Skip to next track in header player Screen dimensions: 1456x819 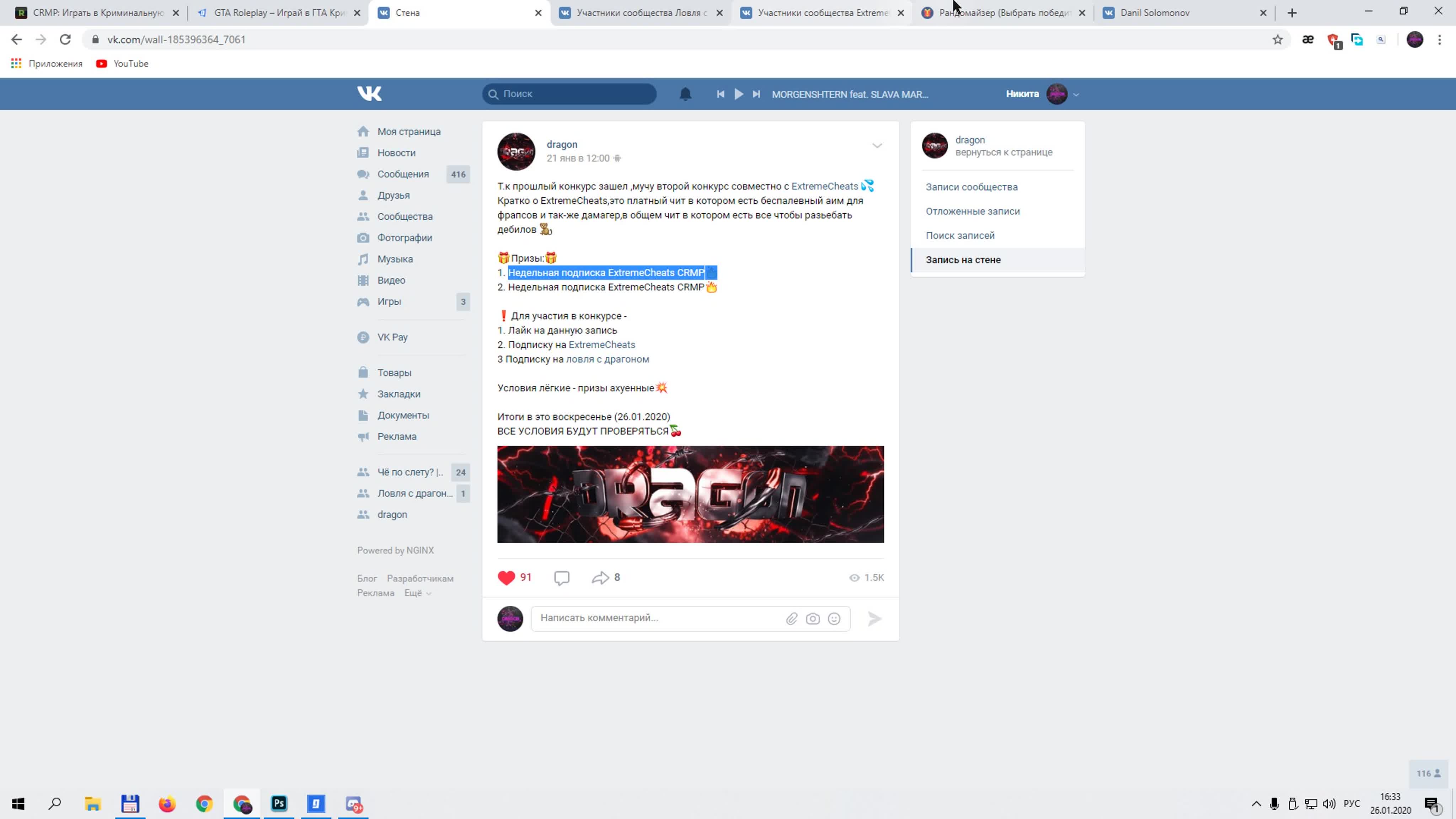(756, 95)
